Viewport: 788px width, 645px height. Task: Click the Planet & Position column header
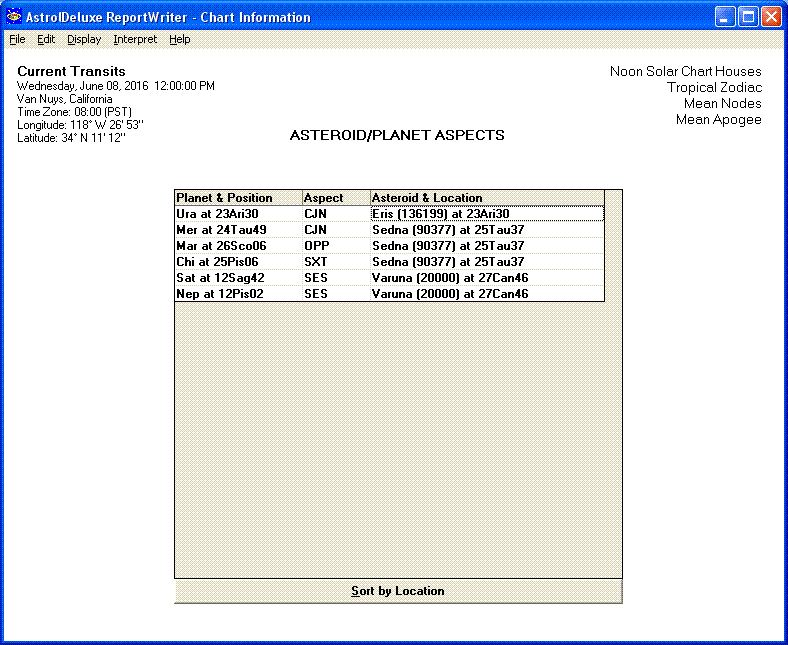[238, 198]
